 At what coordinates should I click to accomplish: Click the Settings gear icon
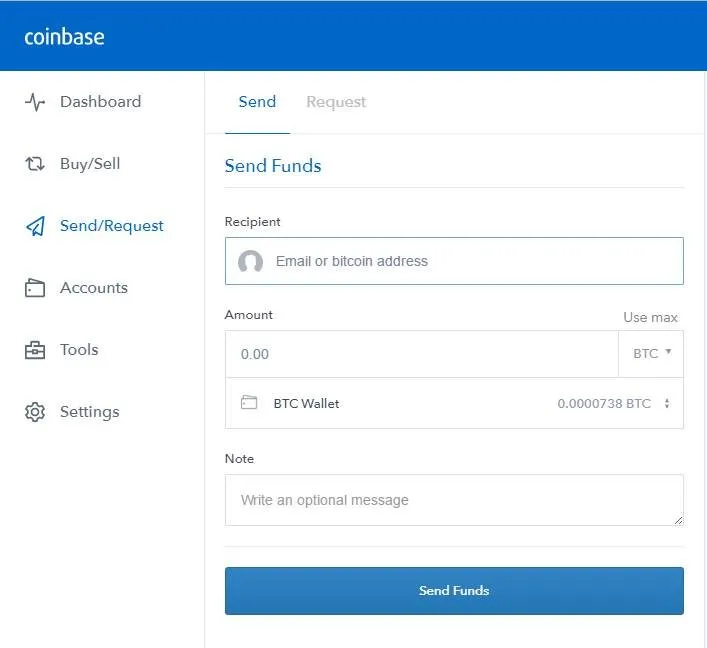coord(35,412)
